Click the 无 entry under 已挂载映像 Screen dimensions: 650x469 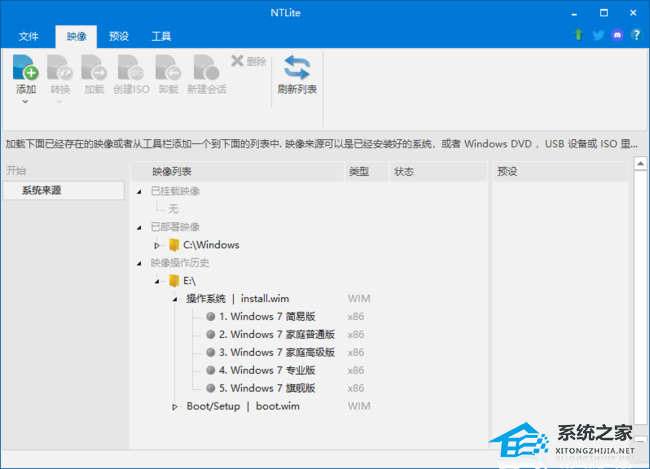pyautogui.click(x=173, y=209)
